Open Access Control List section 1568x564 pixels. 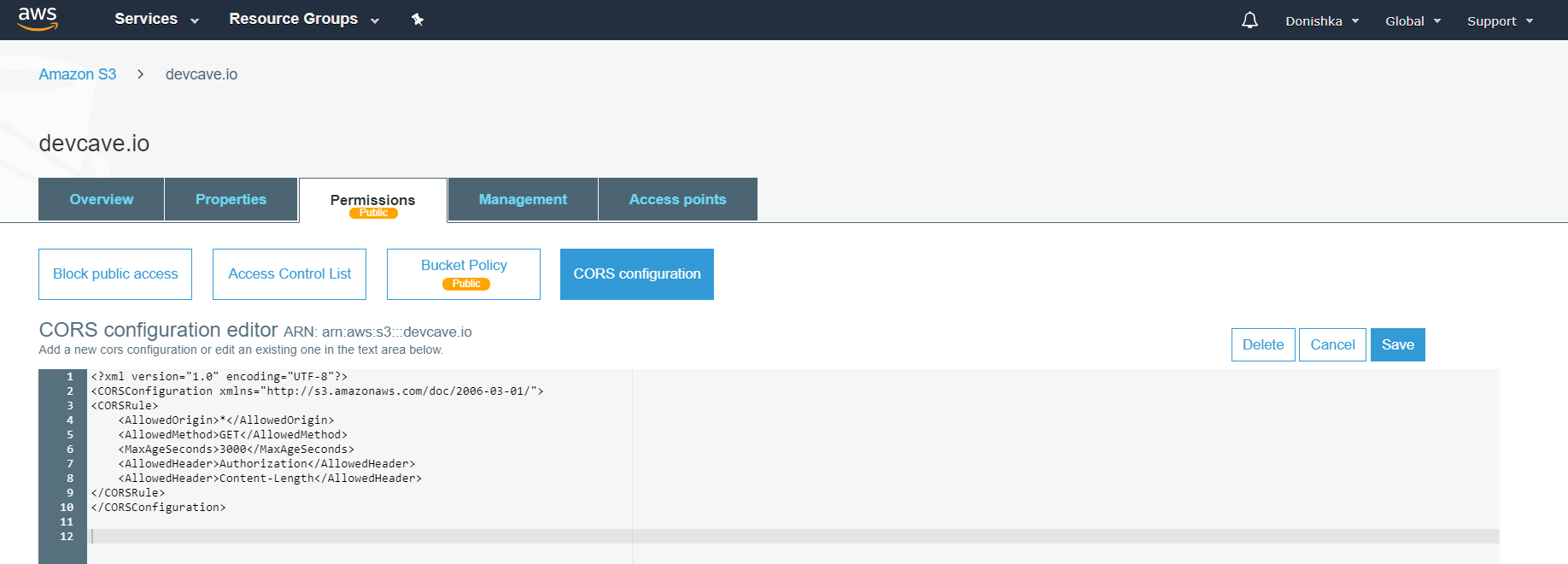(290, 274)
